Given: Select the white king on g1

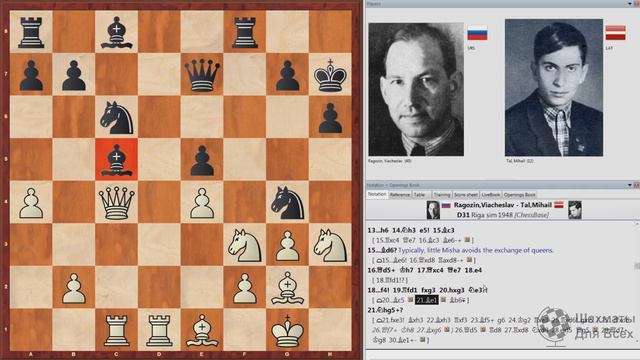Looking at the screenshot, I should click(x=288, y=330).
